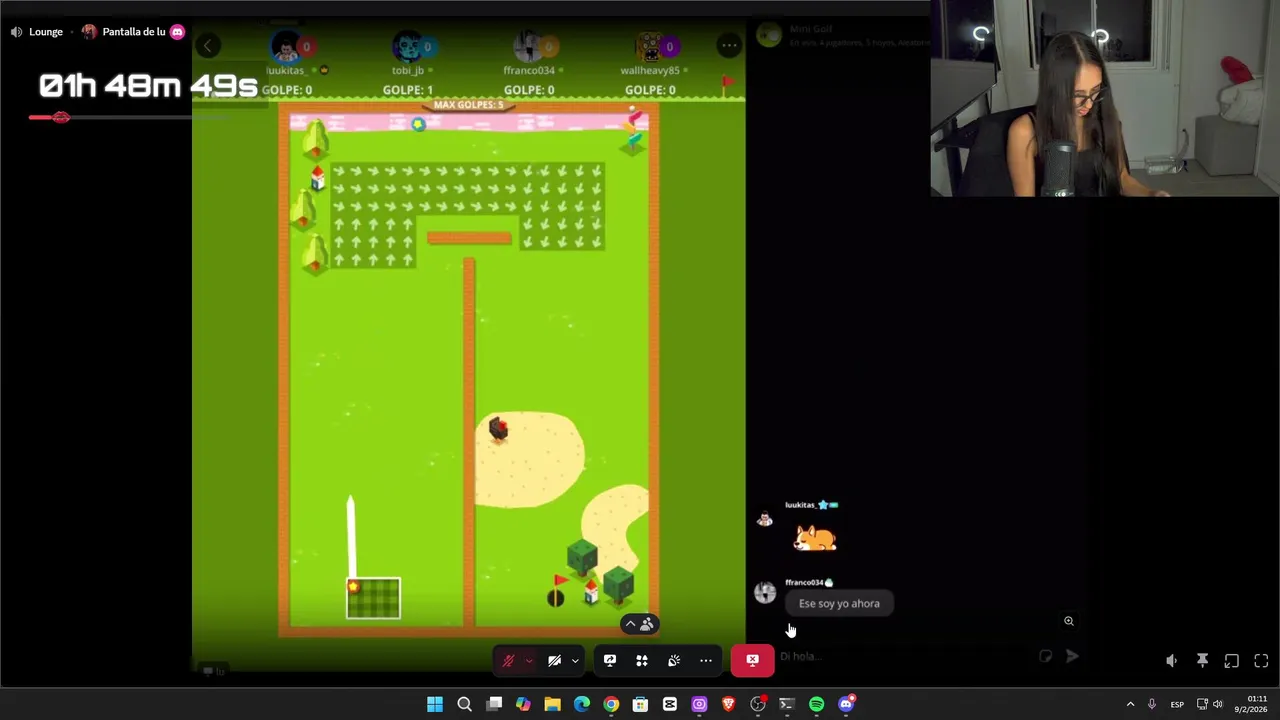Open CapCut from taskbar
1280x720 pixels.
[x=670, y=705]
